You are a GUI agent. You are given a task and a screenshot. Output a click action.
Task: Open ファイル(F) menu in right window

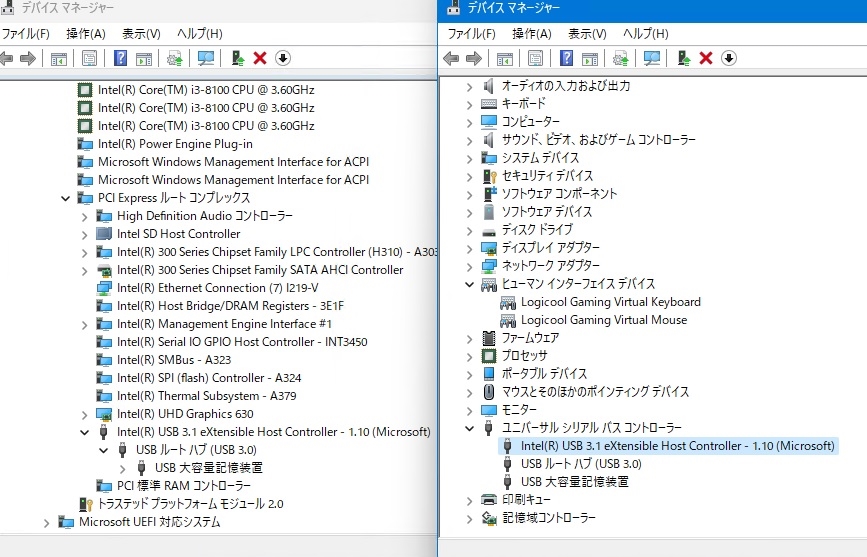471,34
